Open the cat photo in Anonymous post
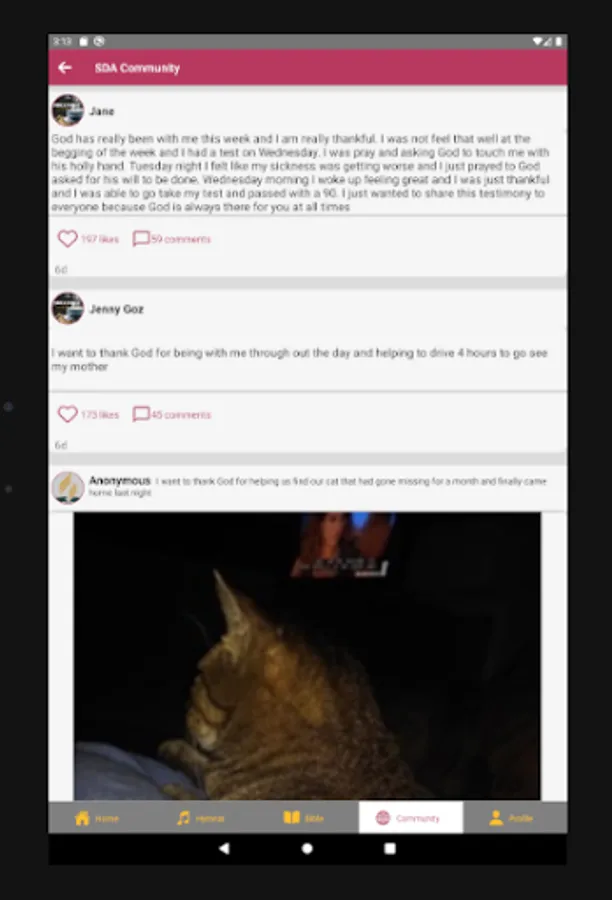Image resolution: width=612 pixels, height=900 pixels. 307,656
